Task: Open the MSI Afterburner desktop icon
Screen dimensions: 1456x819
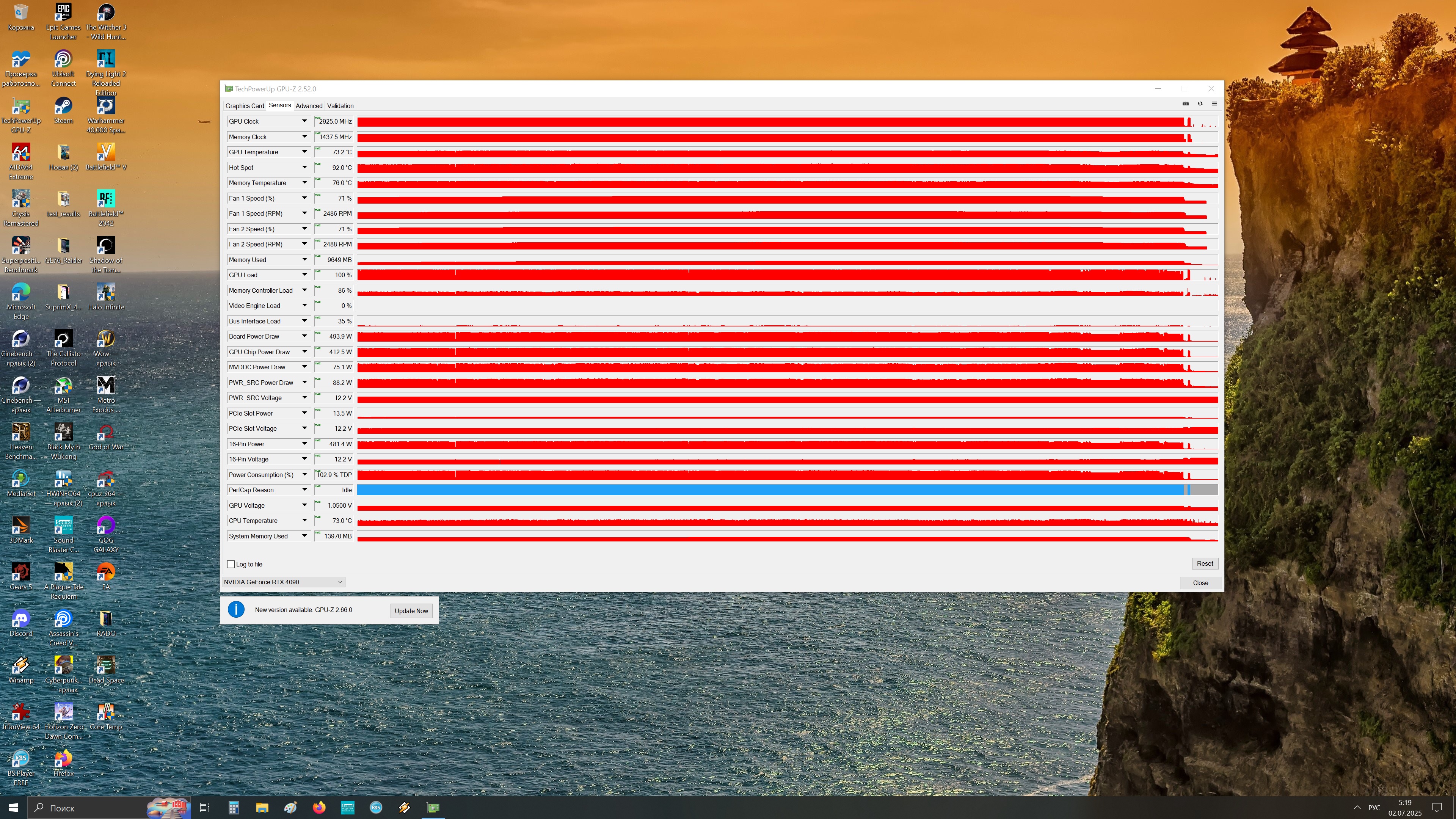Action: click(x=63, y=386)
